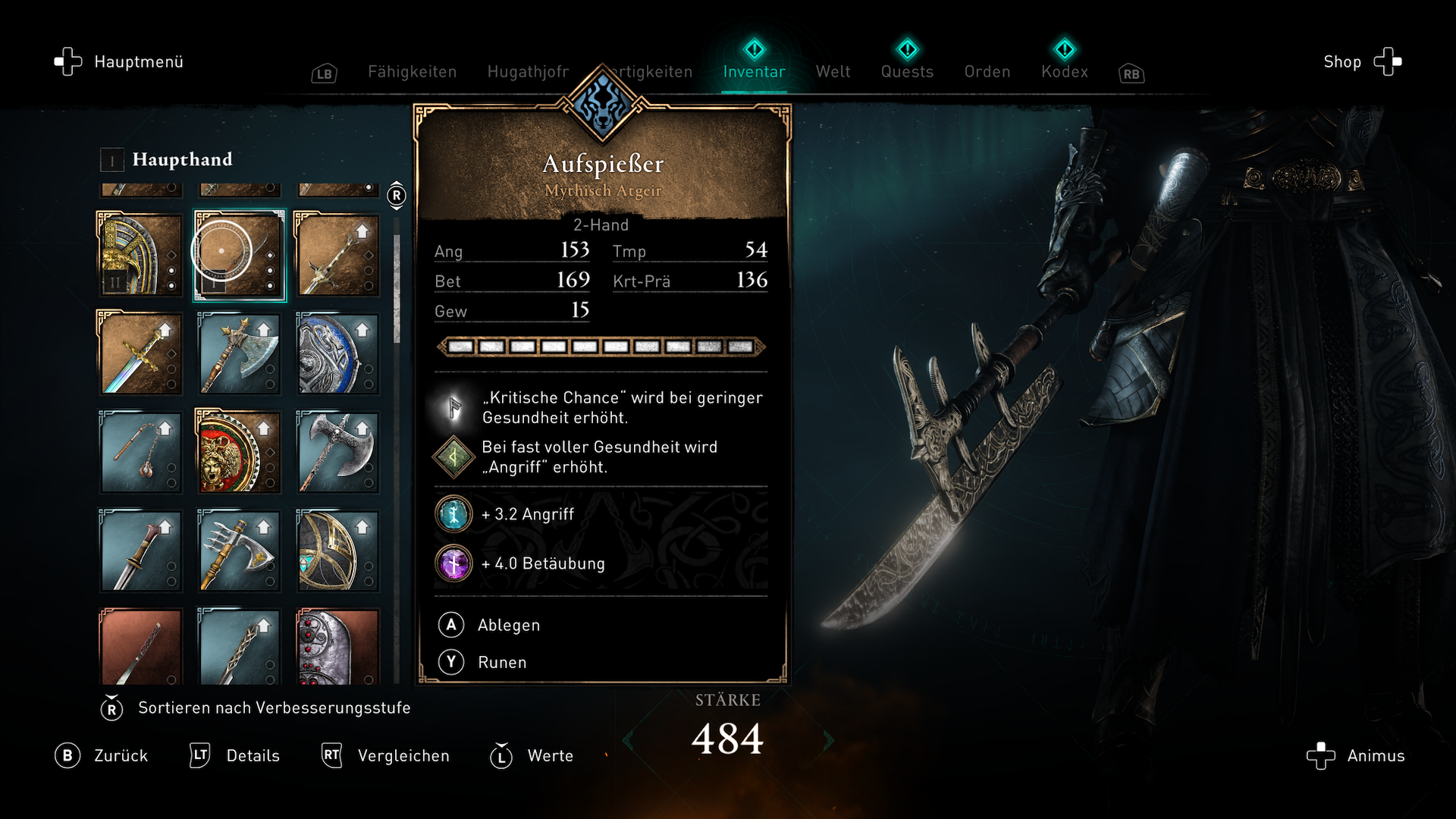Choose the blue round shield item
1456x819 pixels.
pos(337,353)
